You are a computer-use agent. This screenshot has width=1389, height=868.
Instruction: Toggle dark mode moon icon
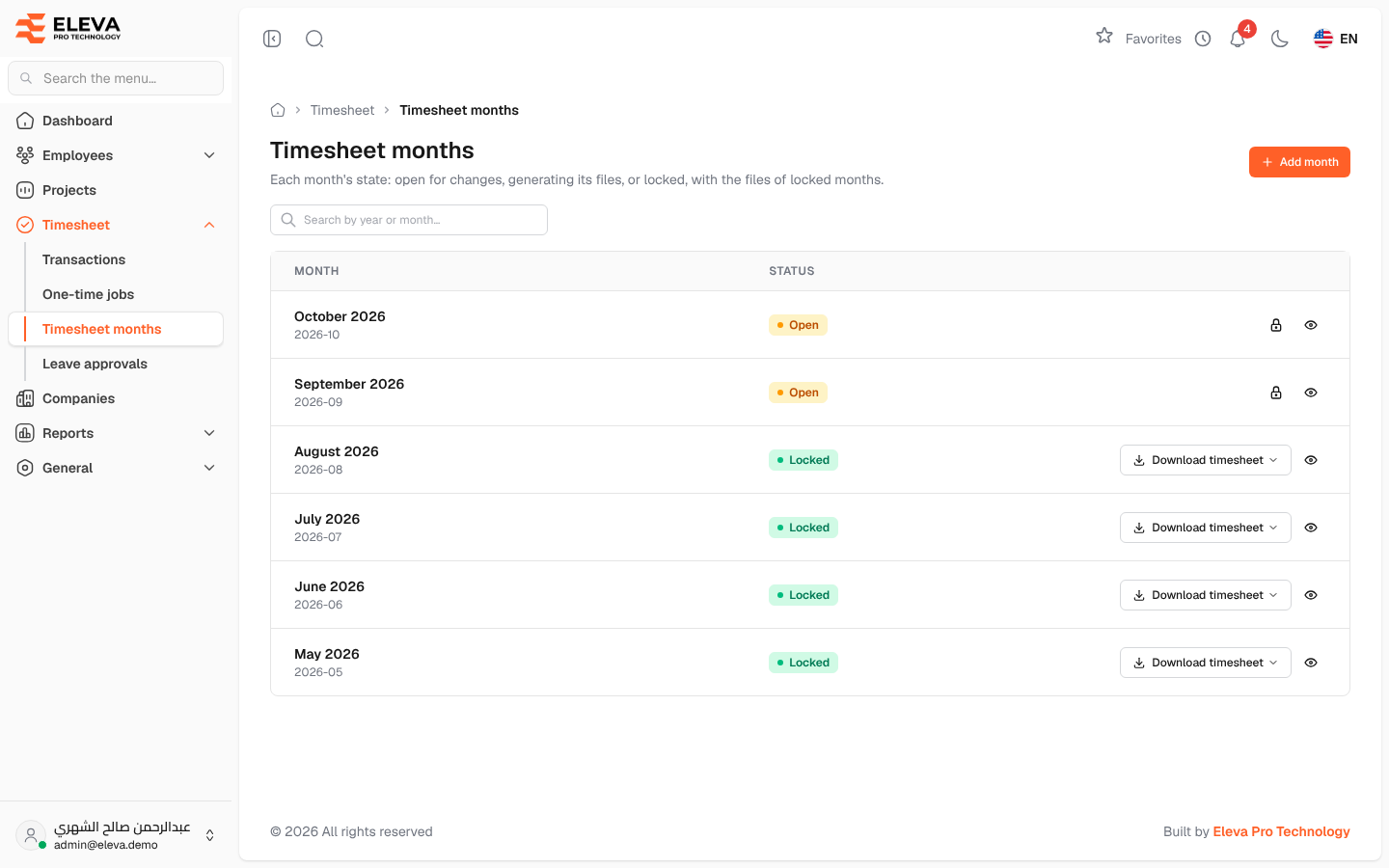coord(1280,39)
